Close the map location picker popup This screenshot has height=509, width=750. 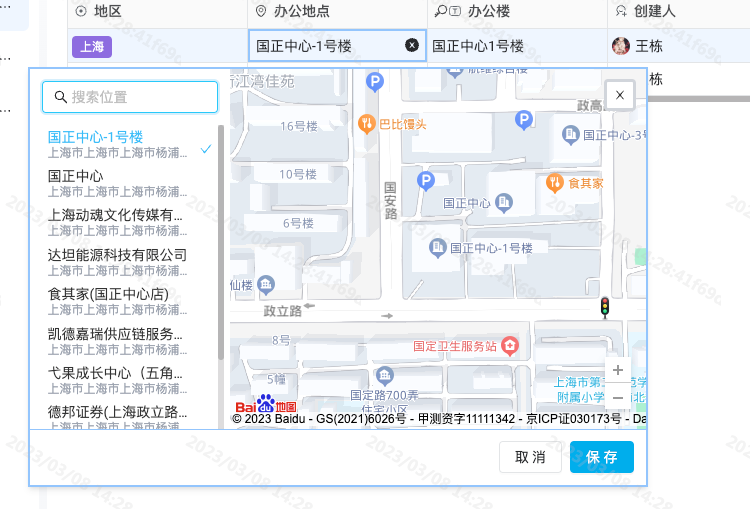(620, 95)
